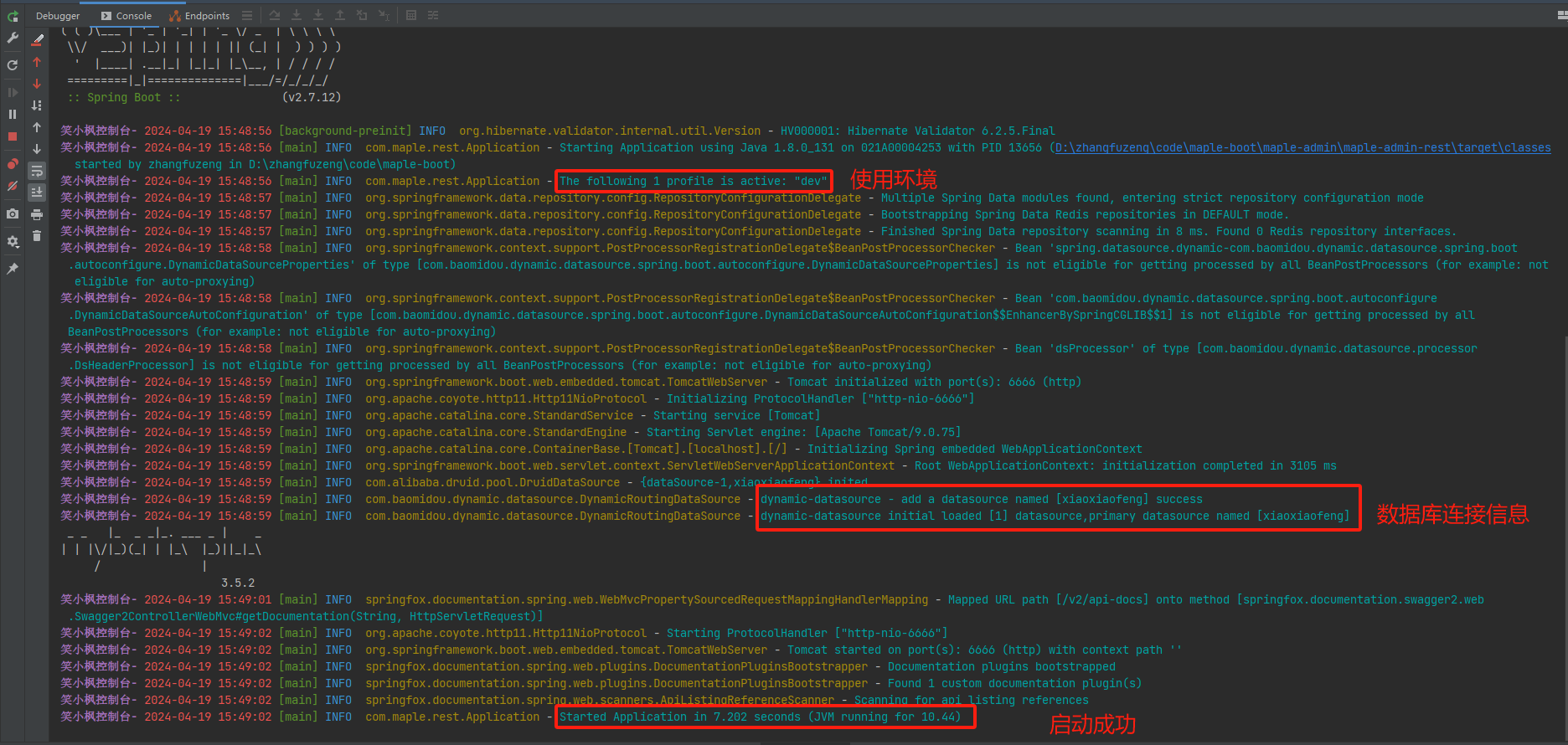Click the '3.5.2' MyBatis-Plus version text
Image resolution: width=1568 pixels, height=745 pixels.
tap(238, 583)
